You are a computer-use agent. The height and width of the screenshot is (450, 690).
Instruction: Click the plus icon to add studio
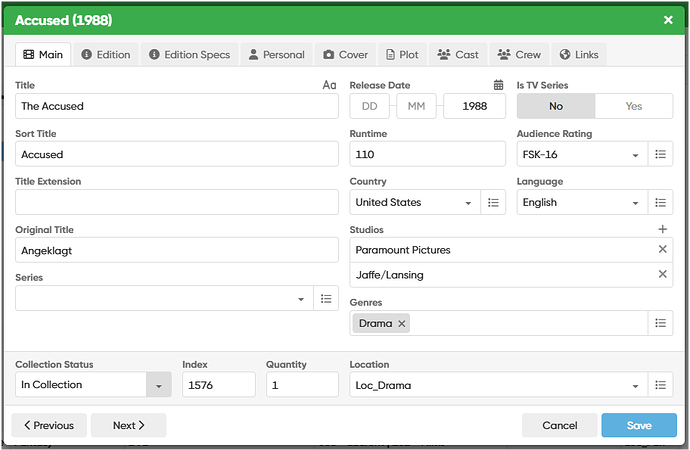pos(662,230)
